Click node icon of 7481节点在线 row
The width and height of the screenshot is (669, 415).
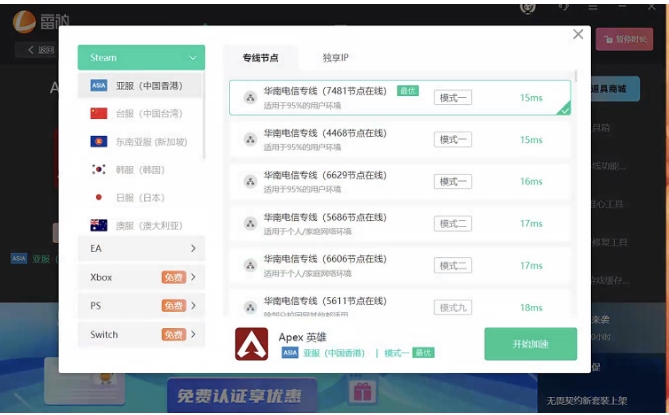click(250, 98)
